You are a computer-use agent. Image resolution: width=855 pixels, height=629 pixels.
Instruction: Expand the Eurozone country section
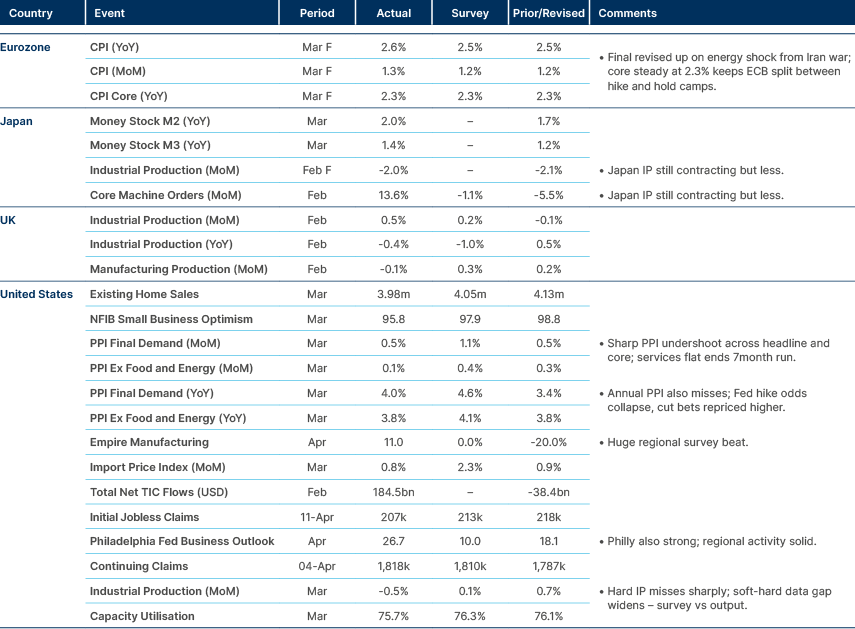coord(25,46)
